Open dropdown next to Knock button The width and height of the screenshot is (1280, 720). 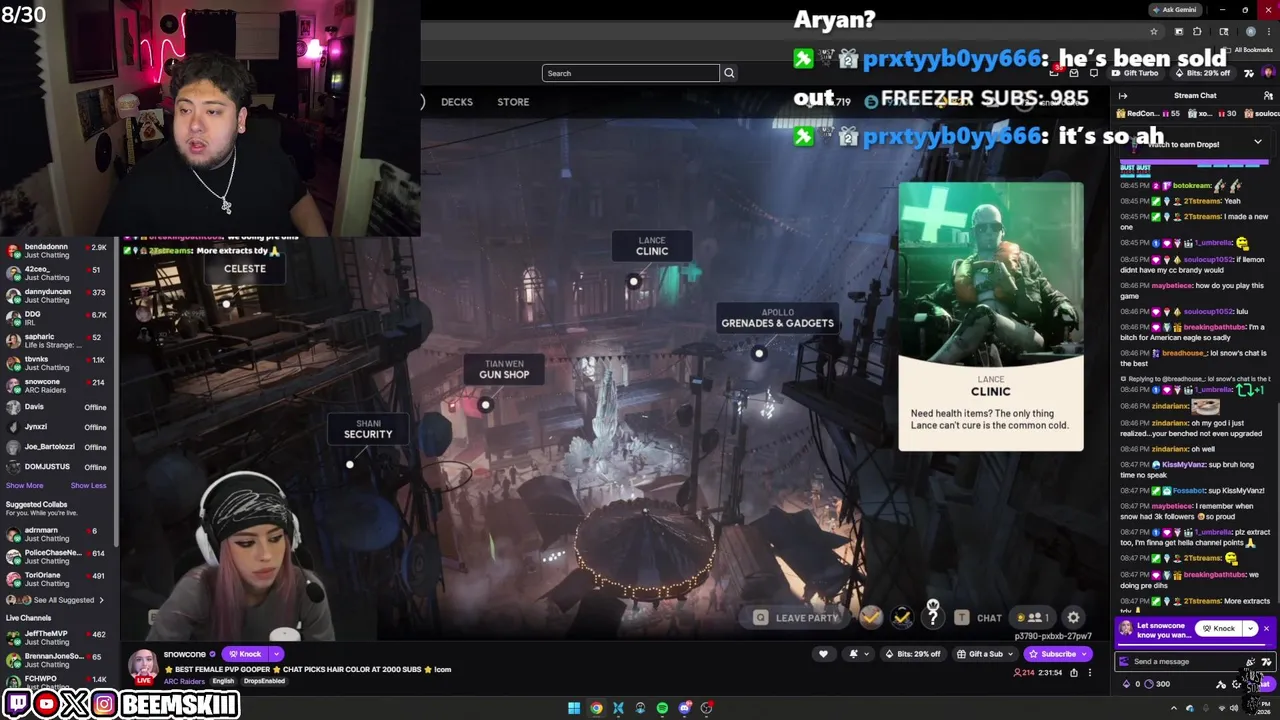(276, 654)
